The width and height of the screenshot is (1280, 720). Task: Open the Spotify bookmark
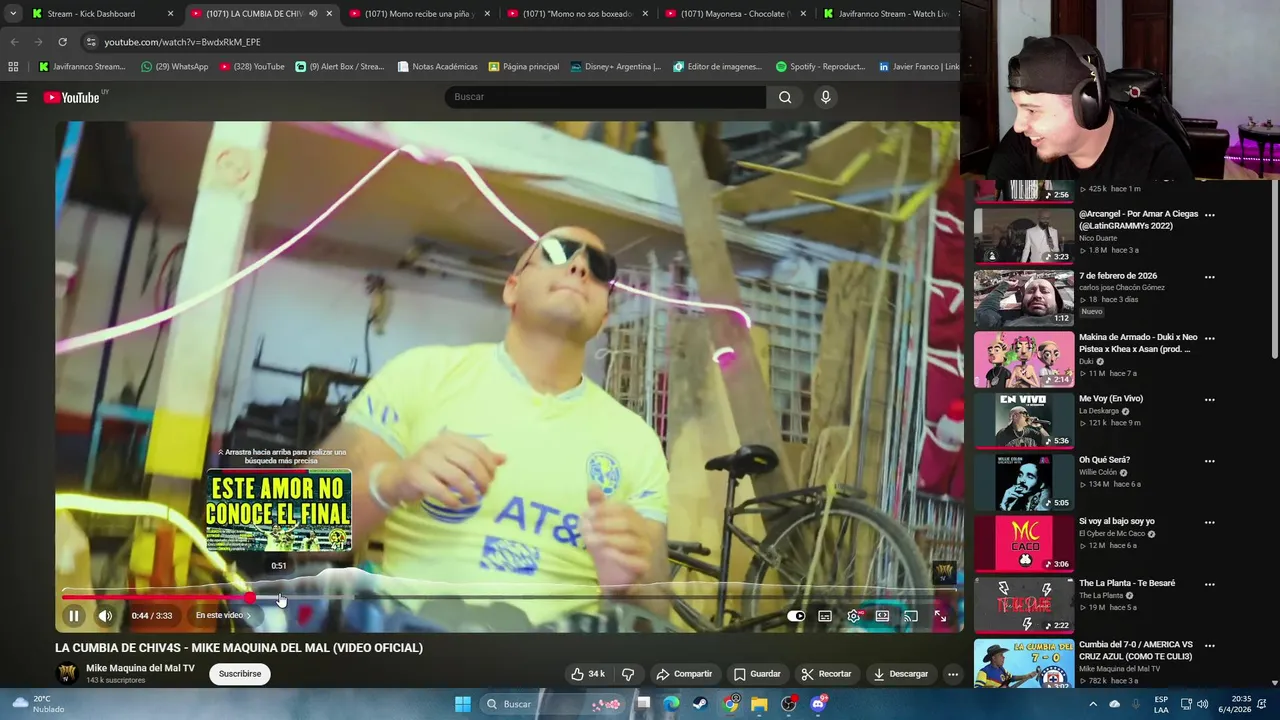pyautogui.click(x=821, y=67)
